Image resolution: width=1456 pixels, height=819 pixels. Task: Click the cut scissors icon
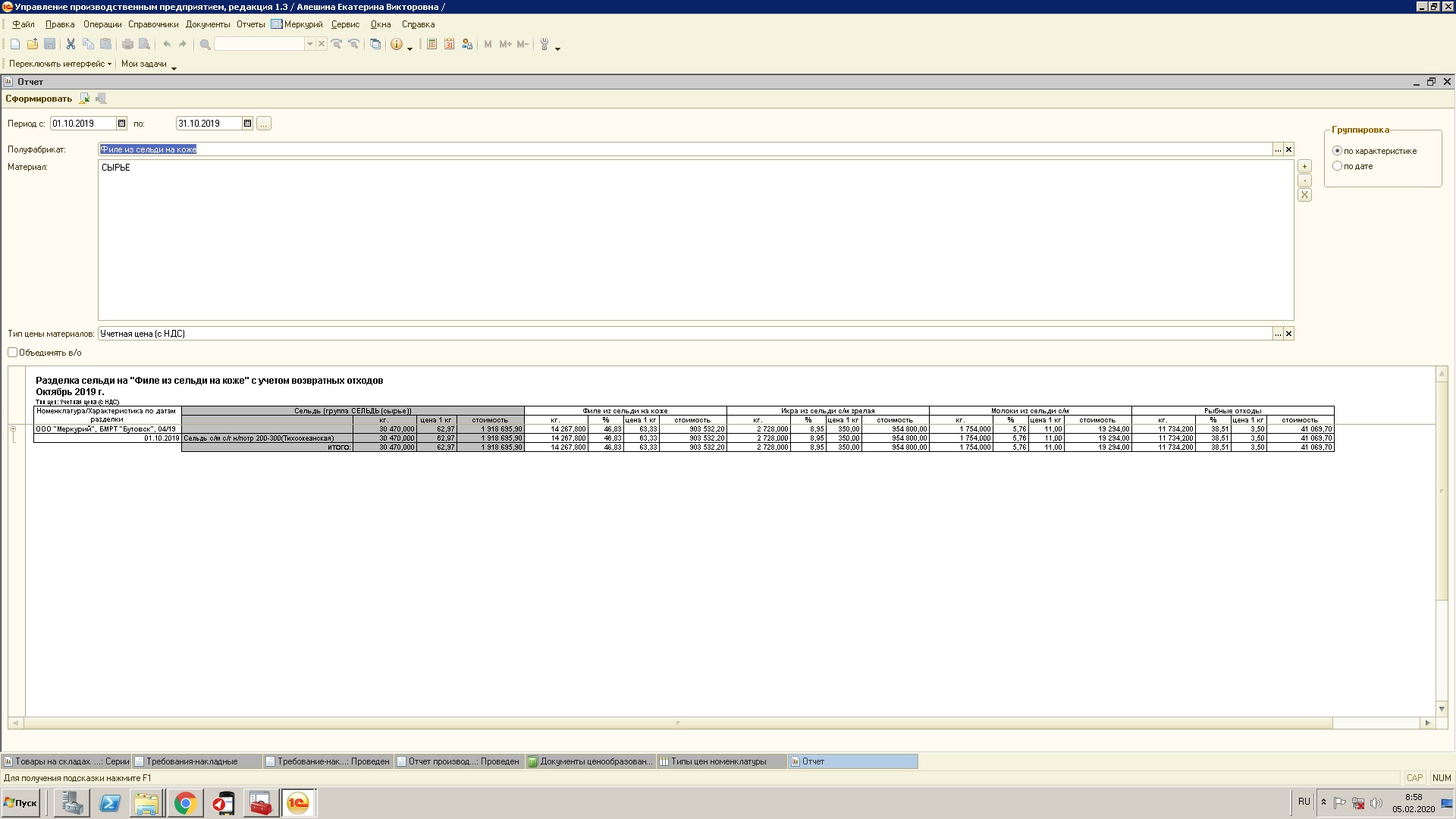pos(71,45)
